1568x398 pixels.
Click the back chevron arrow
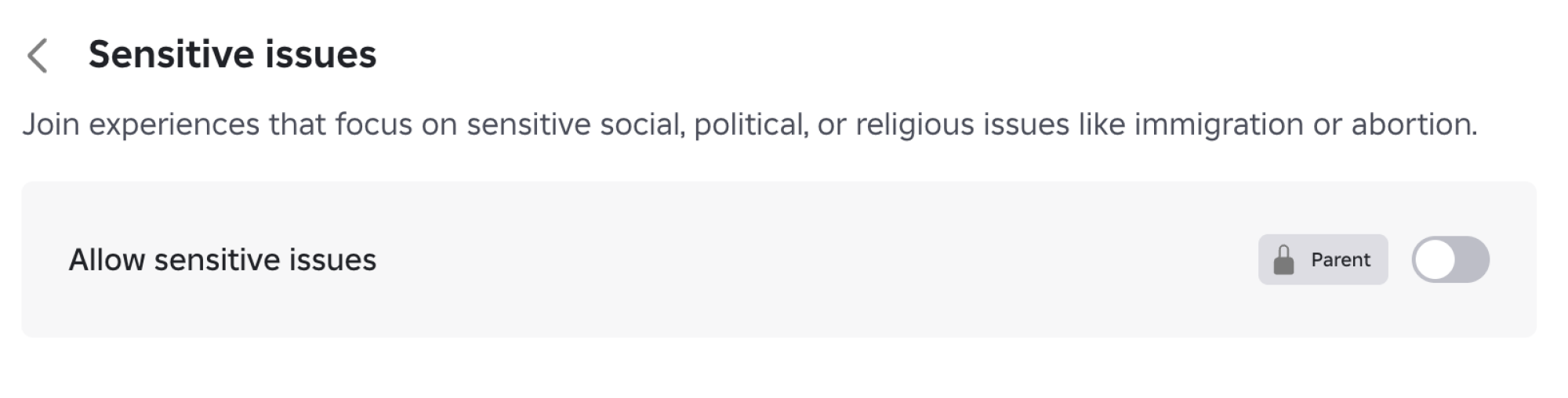[38, 56]
